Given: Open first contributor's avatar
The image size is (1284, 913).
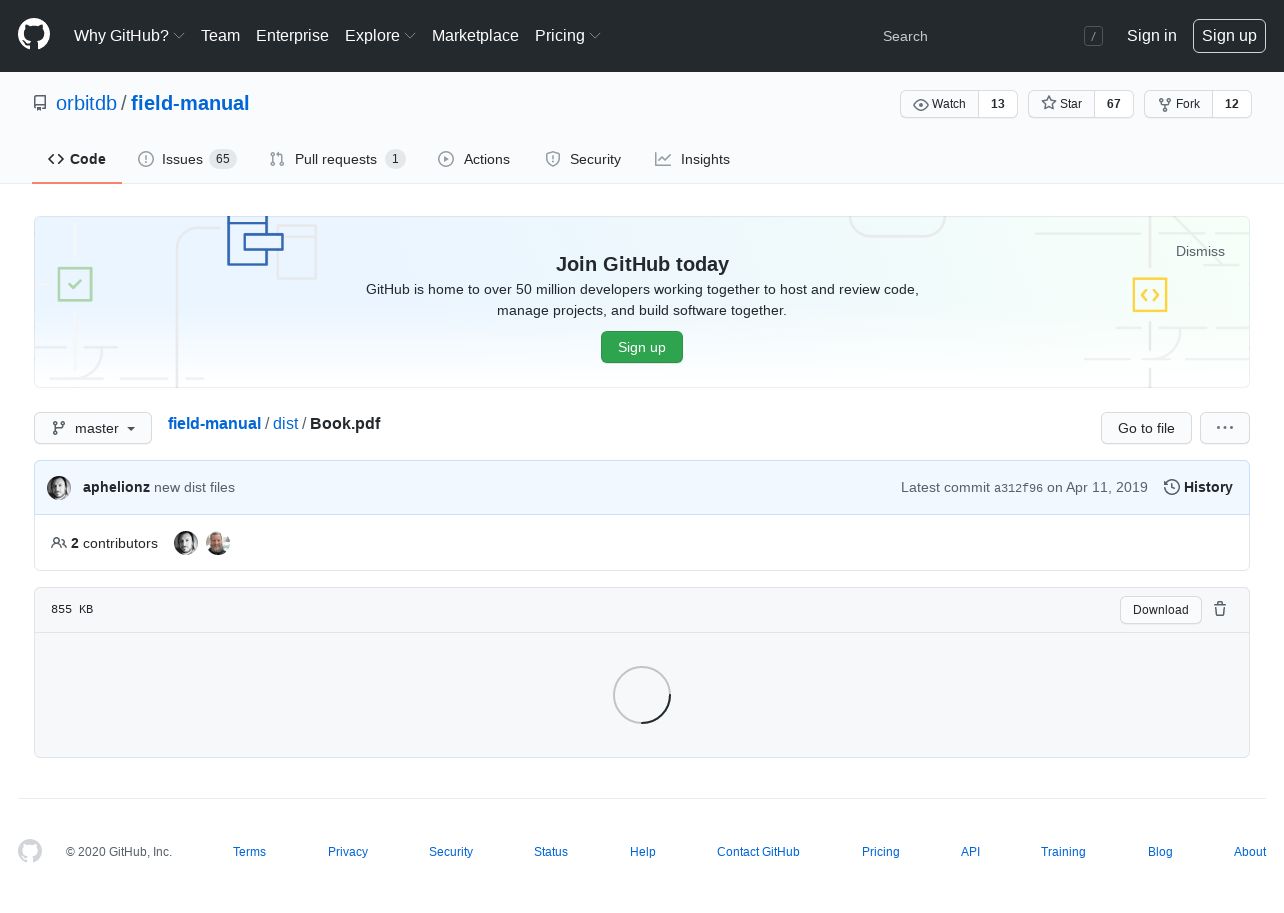Looking at the screenshot, I should coord(186,543).
